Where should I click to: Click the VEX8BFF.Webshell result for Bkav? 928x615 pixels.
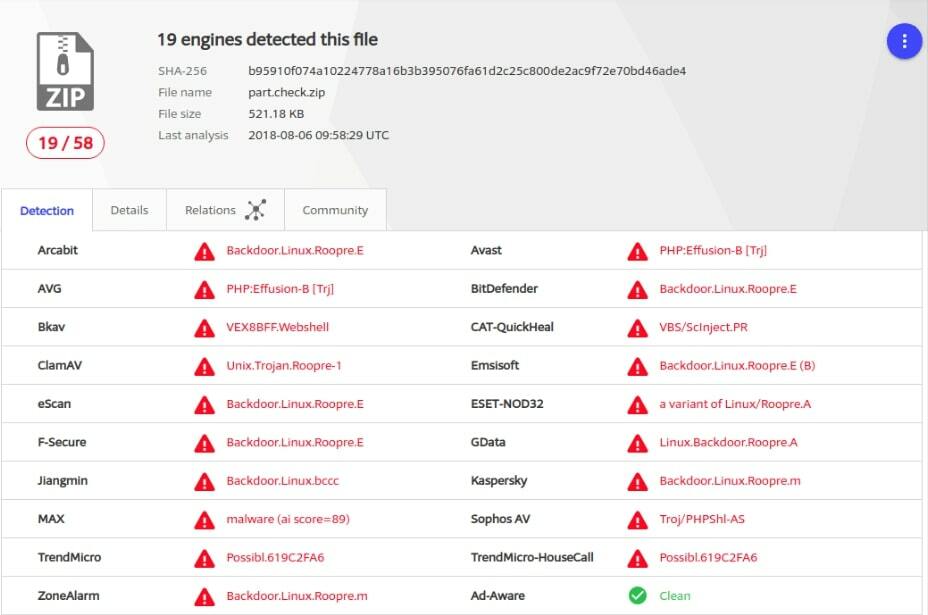278,327
